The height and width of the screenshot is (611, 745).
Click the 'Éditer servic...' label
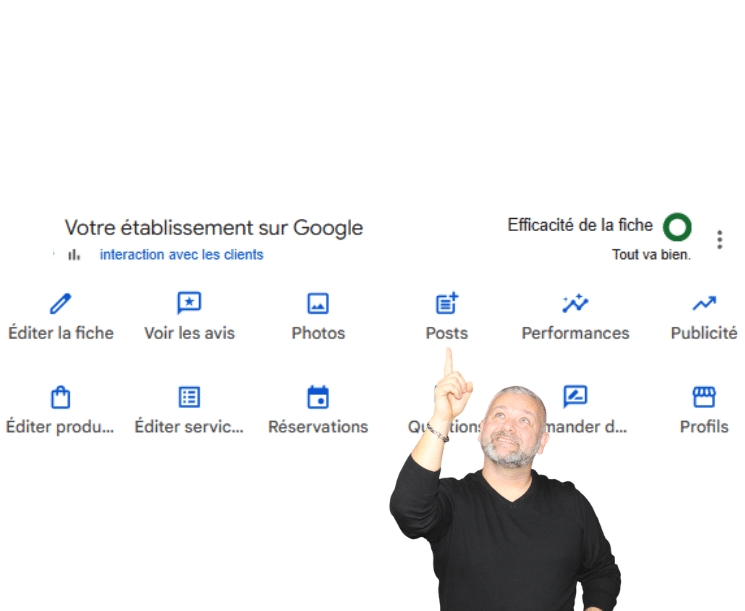(x=189, y=427)
